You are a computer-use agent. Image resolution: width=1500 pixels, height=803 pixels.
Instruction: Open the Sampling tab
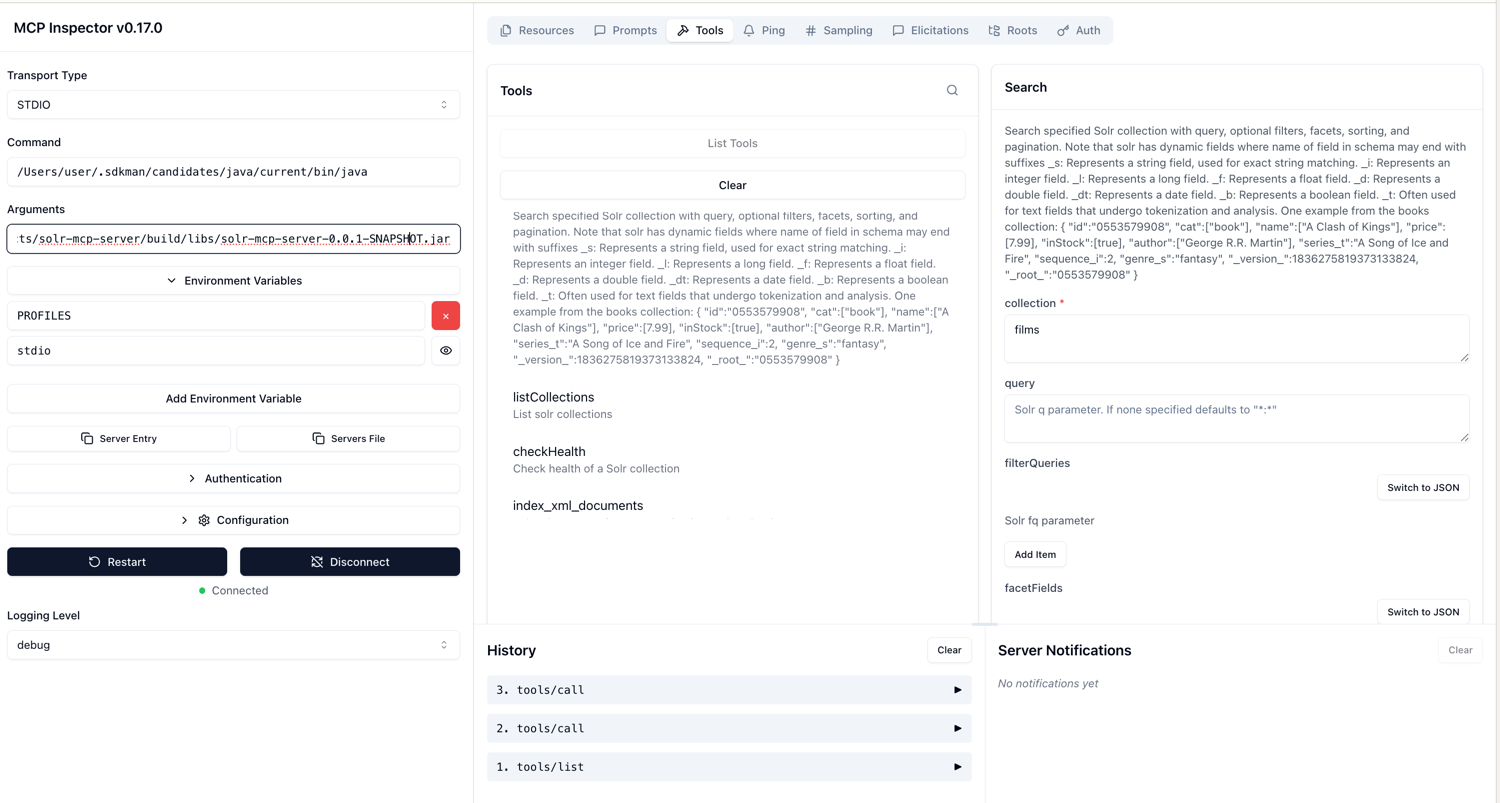coord(839,31)
